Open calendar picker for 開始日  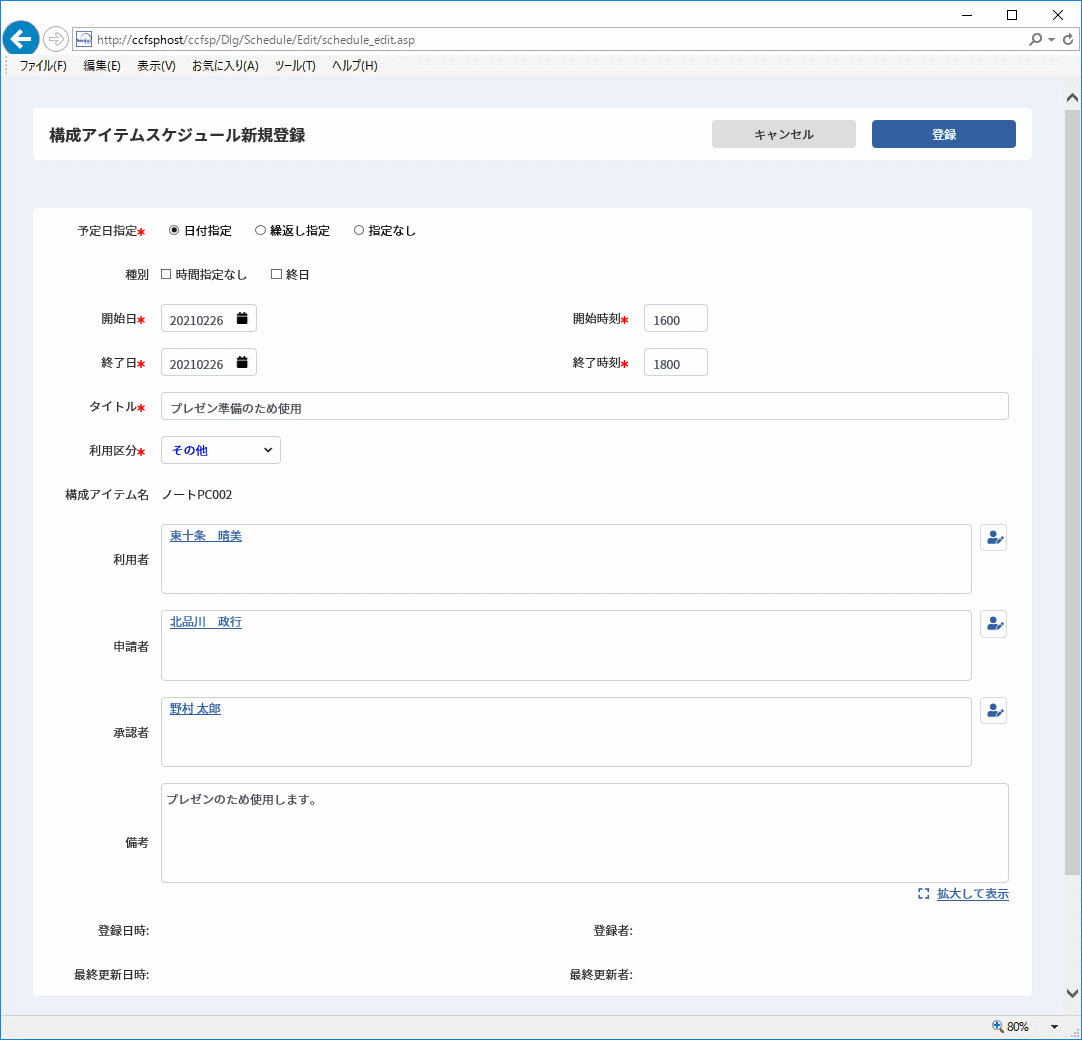tap(242, 318)
